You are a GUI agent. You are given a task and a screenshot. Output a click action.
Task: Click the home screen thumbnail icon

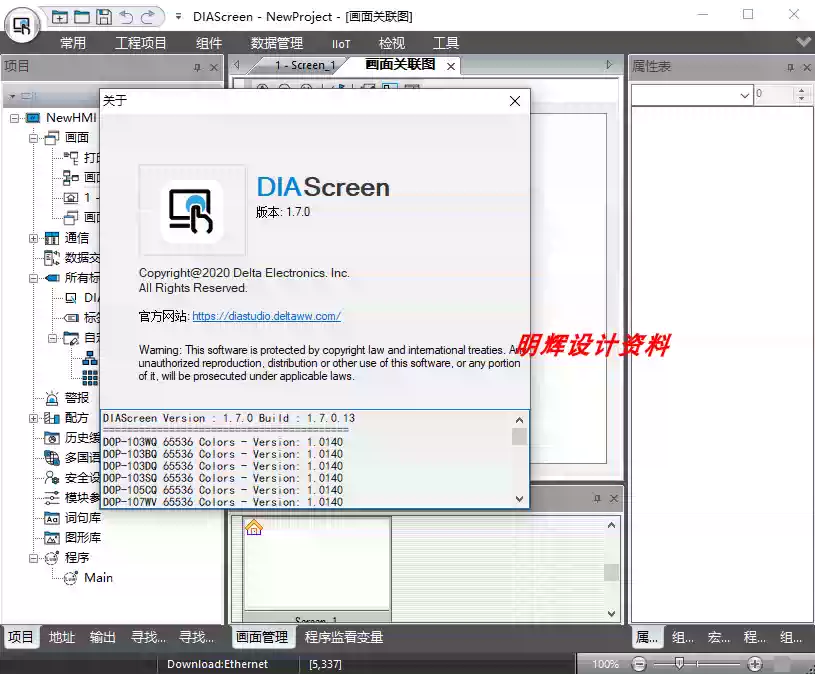(254, 527)
